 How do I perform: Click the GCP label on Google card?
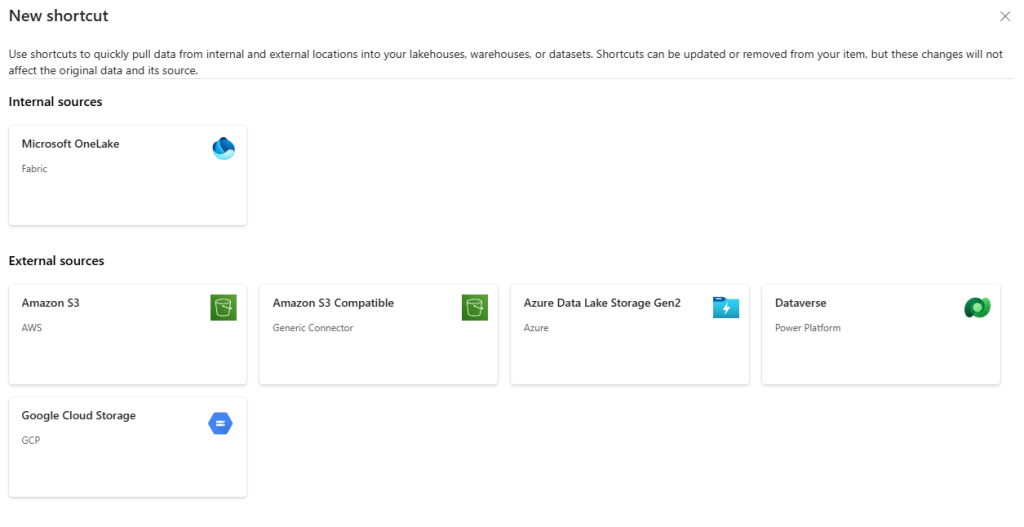click(x=31, y=440)
